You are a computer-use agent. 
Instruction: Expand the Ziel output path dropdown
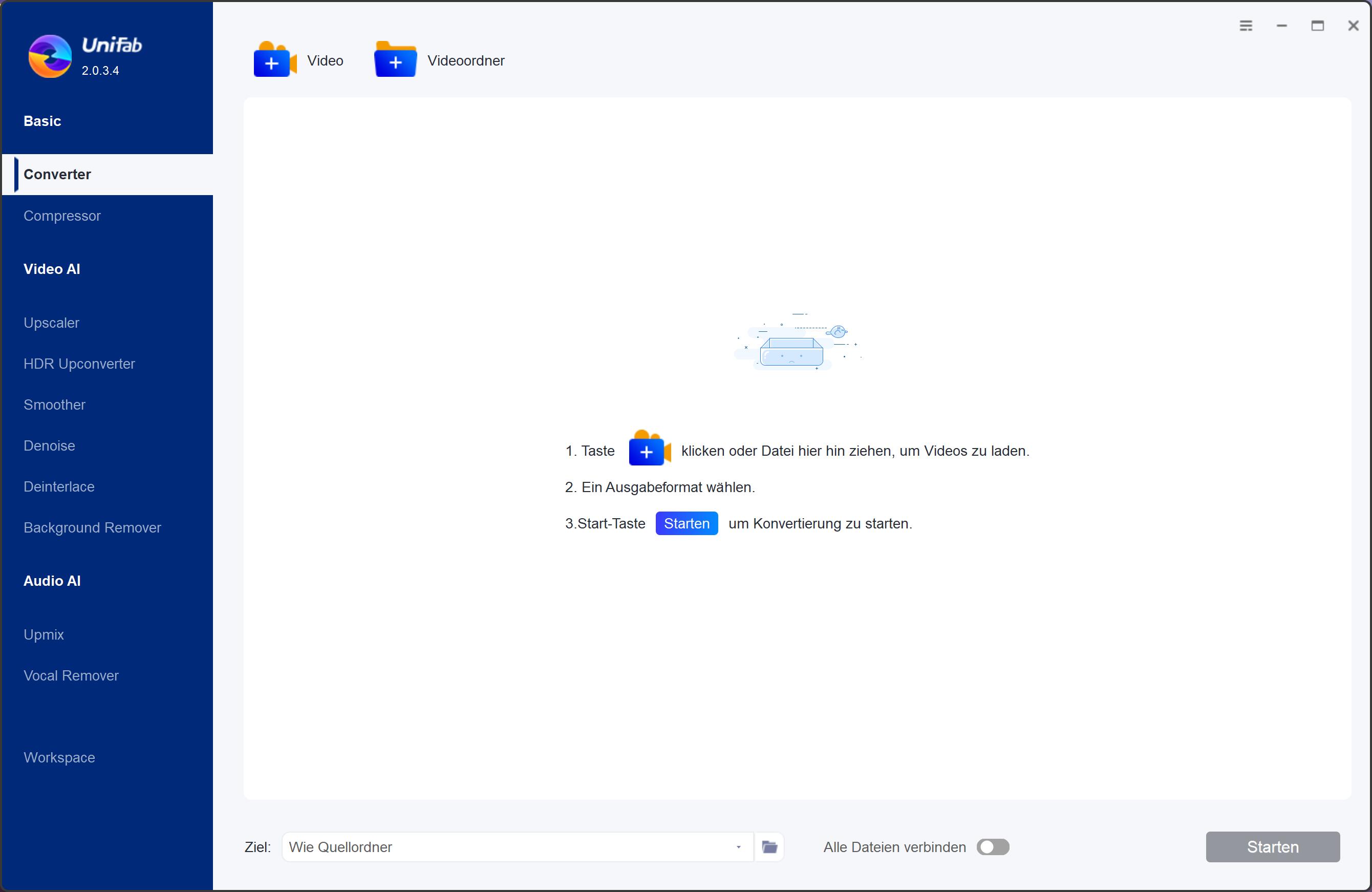pos(738,847)
